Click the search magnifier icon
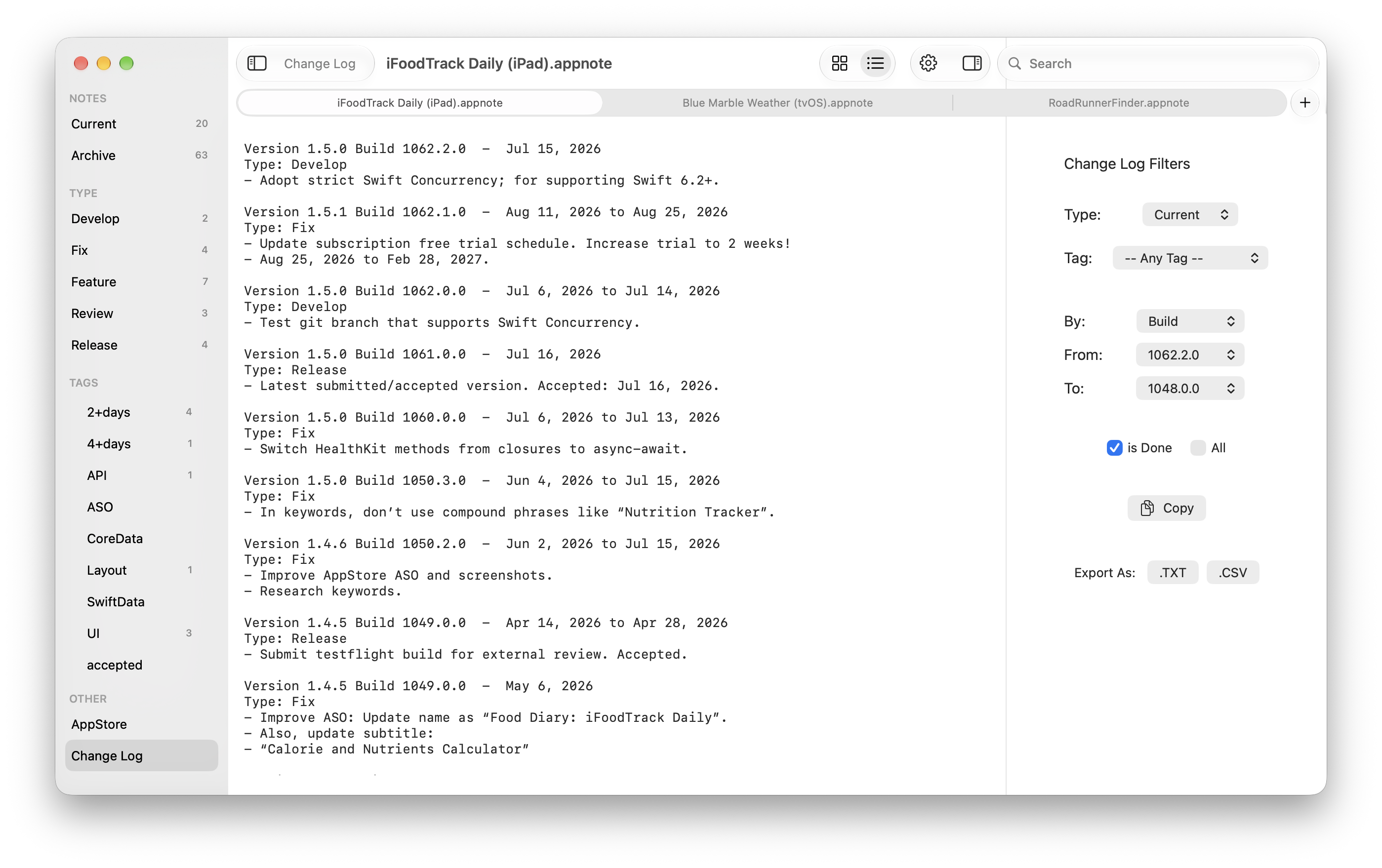Screen dimensions: 1382x868 [1015, 63]
